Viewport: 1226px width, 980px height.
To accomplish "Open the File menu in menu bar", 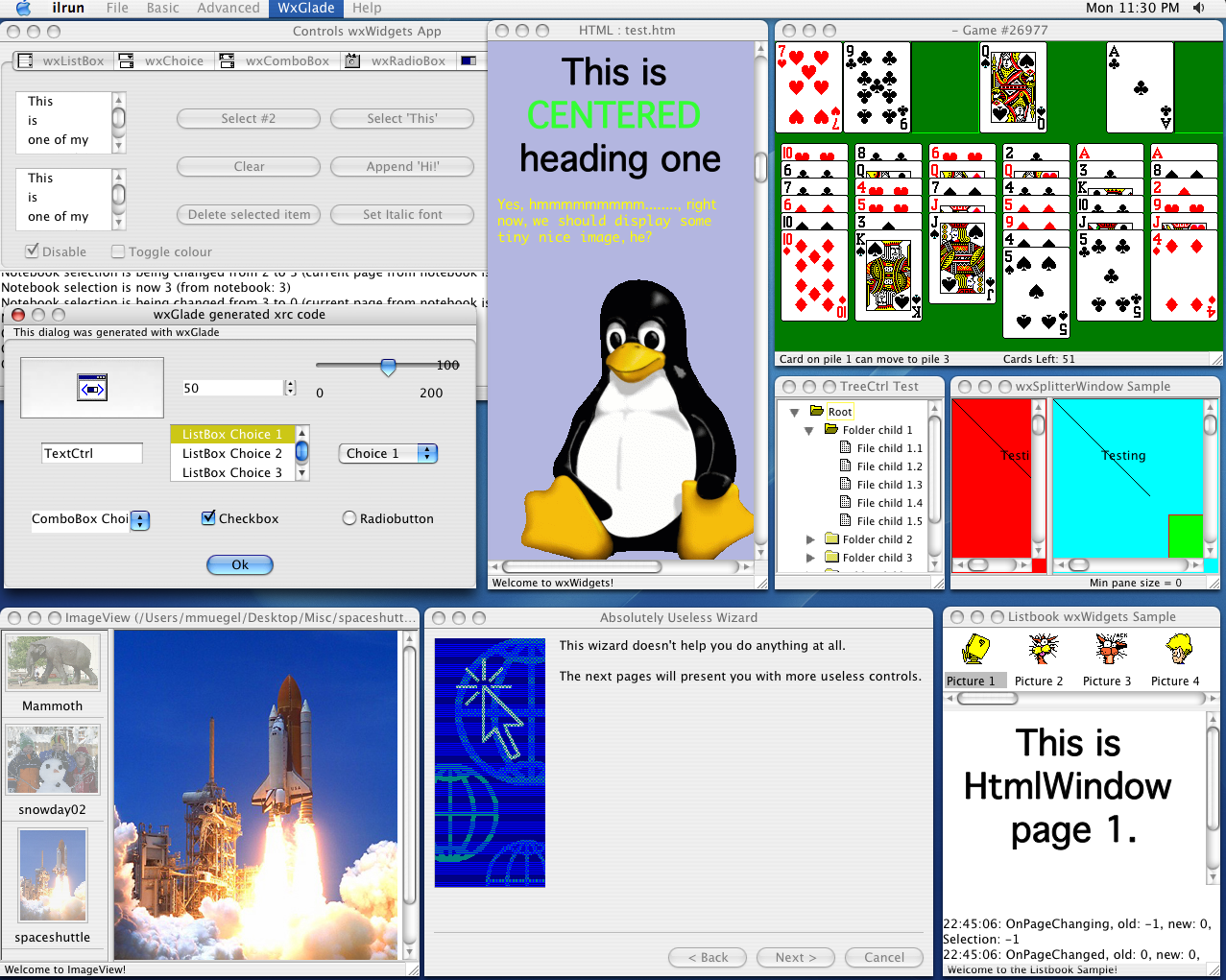I will tap(117, 8).
